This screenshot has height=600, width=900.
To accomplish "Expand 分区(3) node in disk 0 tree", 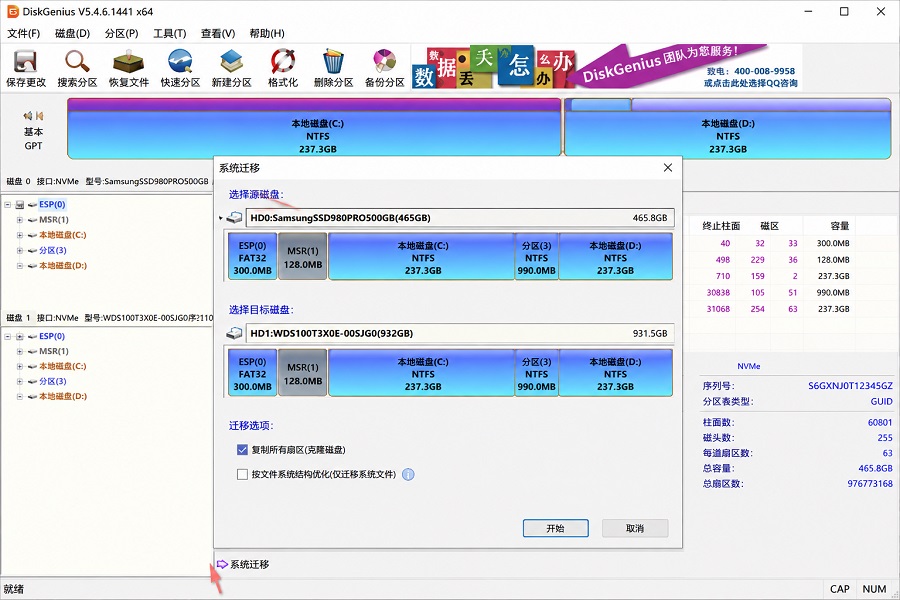I will coord(20,250).
